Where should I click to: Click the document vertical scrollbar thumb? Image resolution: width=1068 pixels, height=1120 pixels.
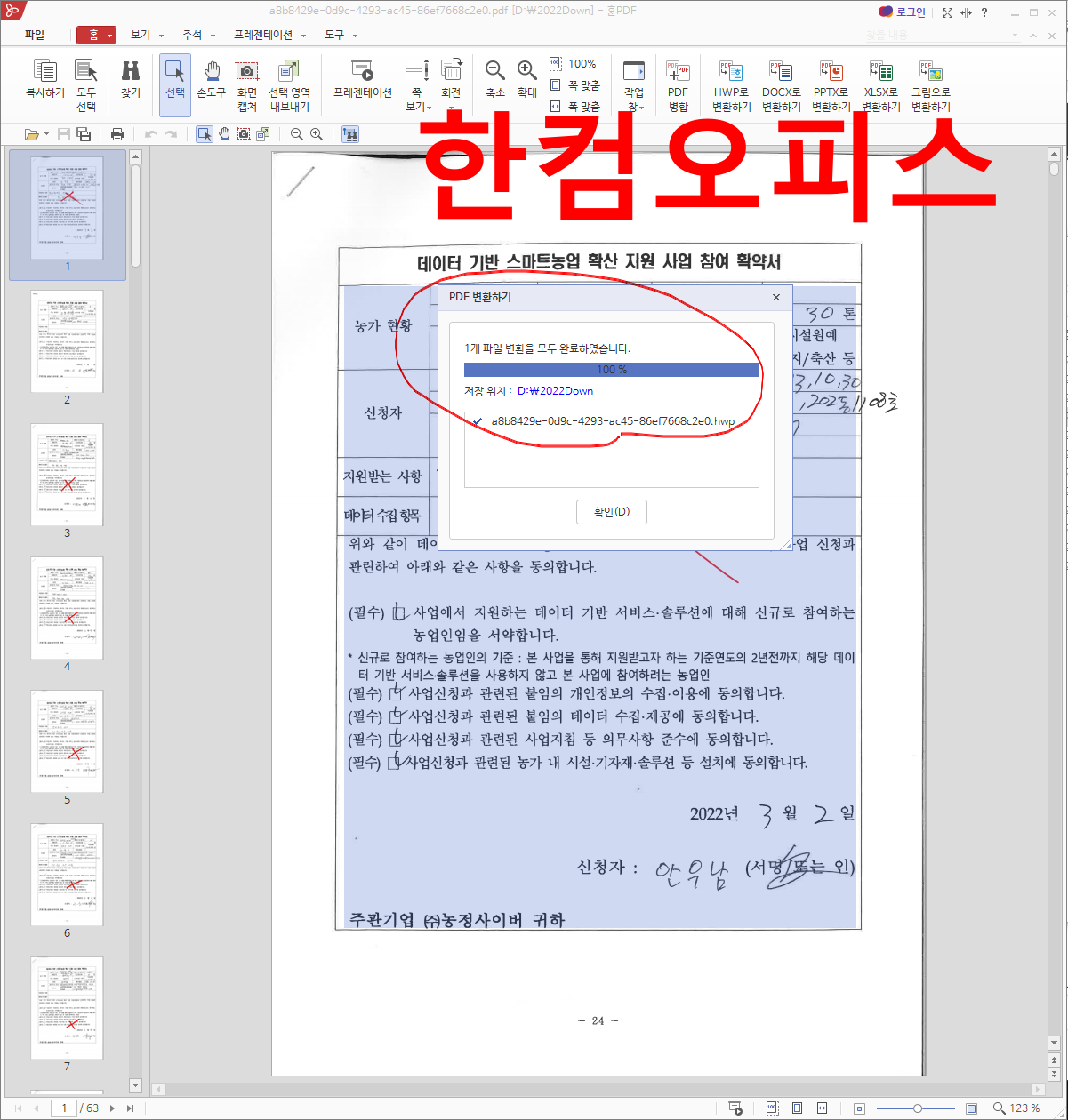tap(1054, 168)
